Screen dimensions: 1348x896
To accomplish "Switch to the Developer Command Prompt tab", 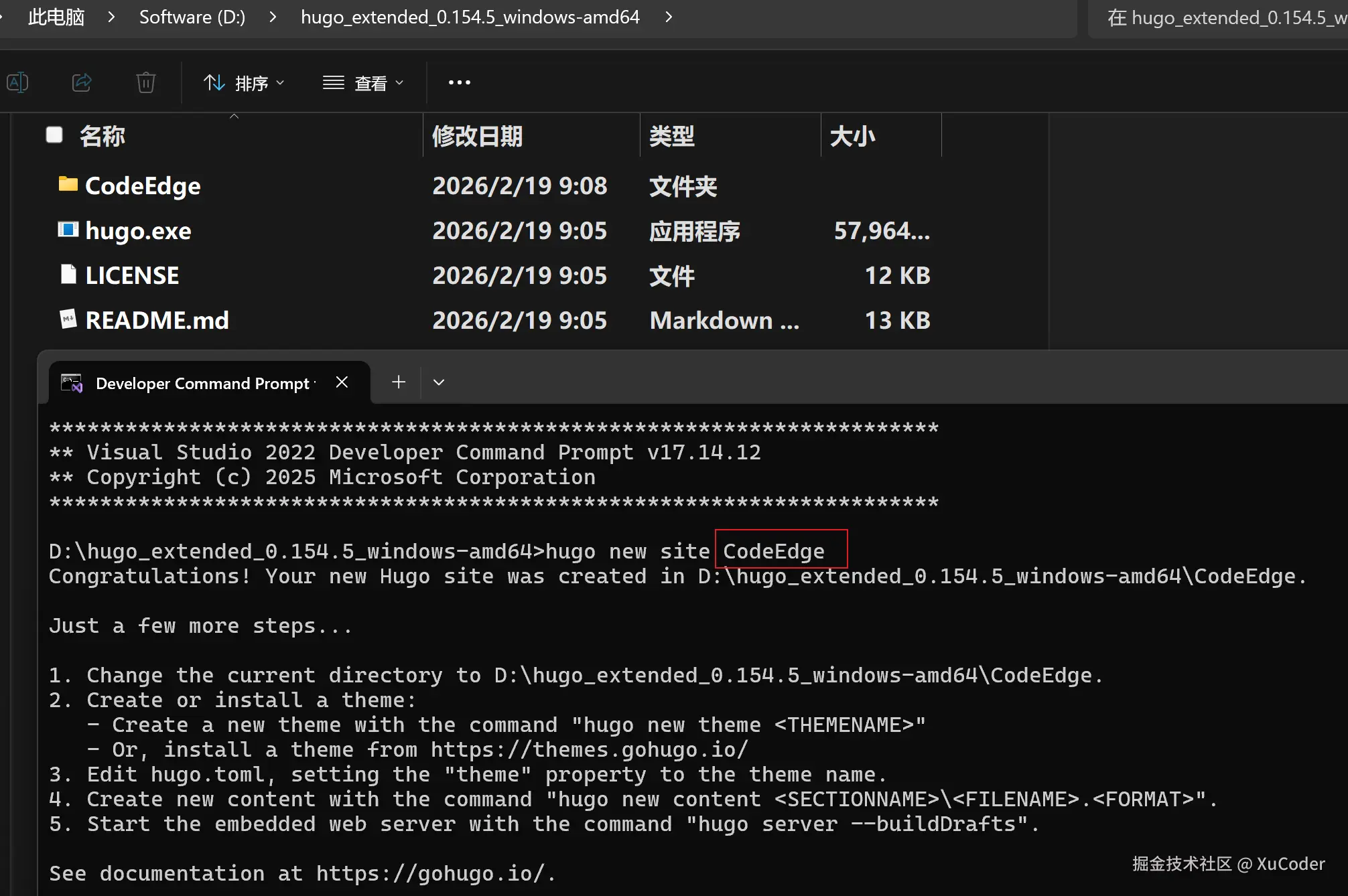I will [x=201, y=383].
